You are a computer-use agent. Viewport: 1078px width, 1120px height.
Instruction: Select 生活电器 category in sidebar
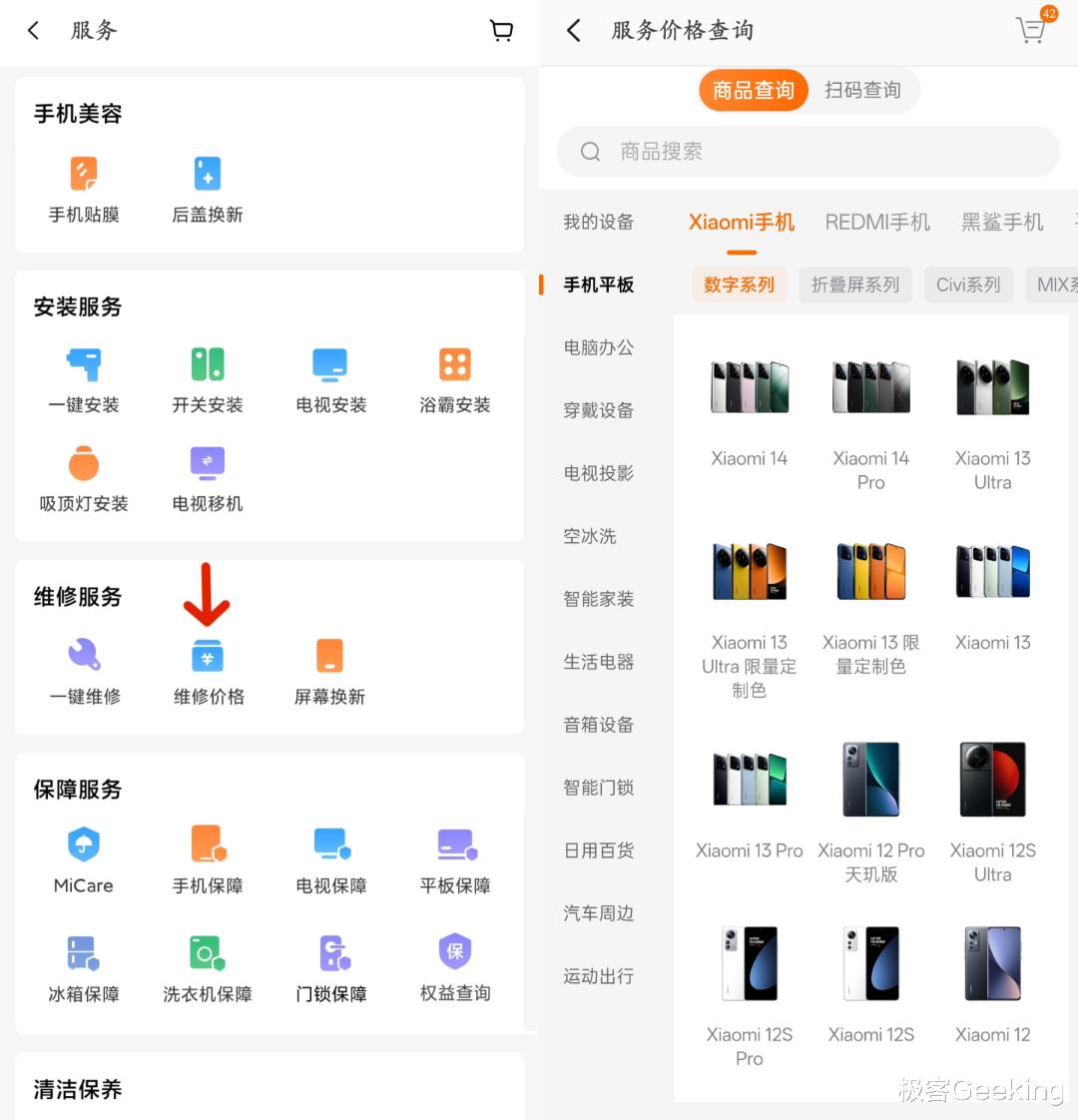pos(598,662)
